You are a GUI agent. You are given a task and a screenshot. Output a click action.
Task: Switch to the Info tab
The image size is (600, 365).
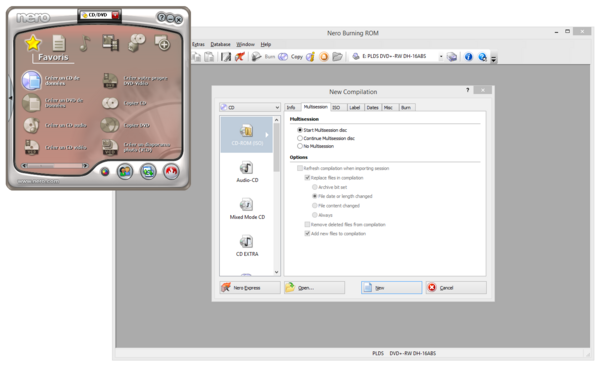point(292,108)
